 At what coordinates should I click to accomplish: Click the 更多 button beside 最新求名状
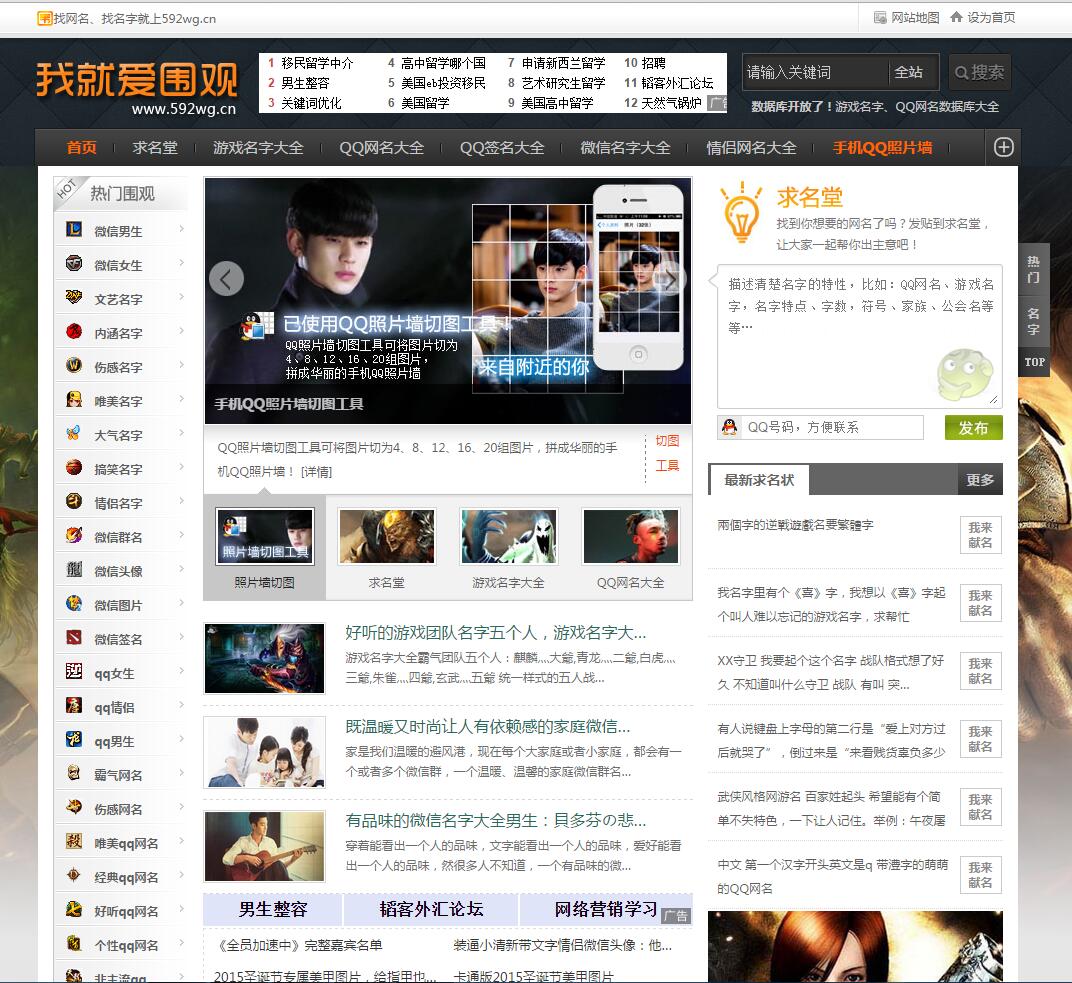click(x=980, y=480)
